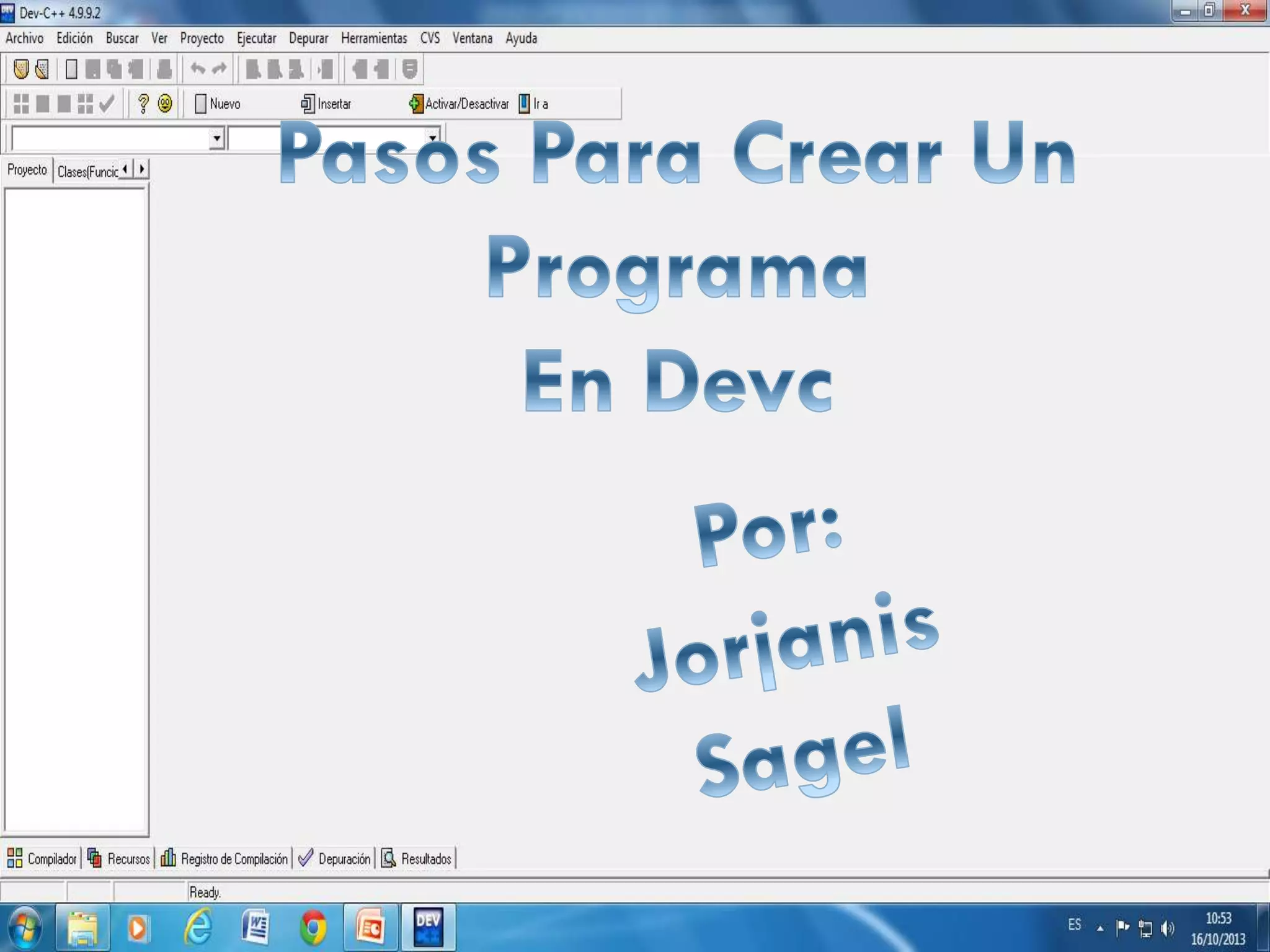Click the Print icon in toolbar
The height and width of the screenshot is (952, 1270).
[164, 69]
